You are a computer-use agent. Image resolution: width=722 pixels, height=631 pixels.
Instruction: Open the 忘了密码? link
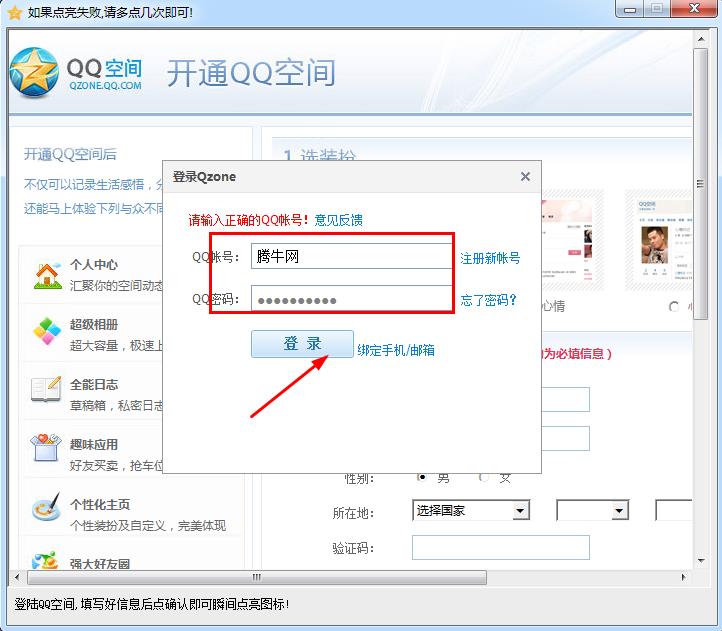[488, 300]
